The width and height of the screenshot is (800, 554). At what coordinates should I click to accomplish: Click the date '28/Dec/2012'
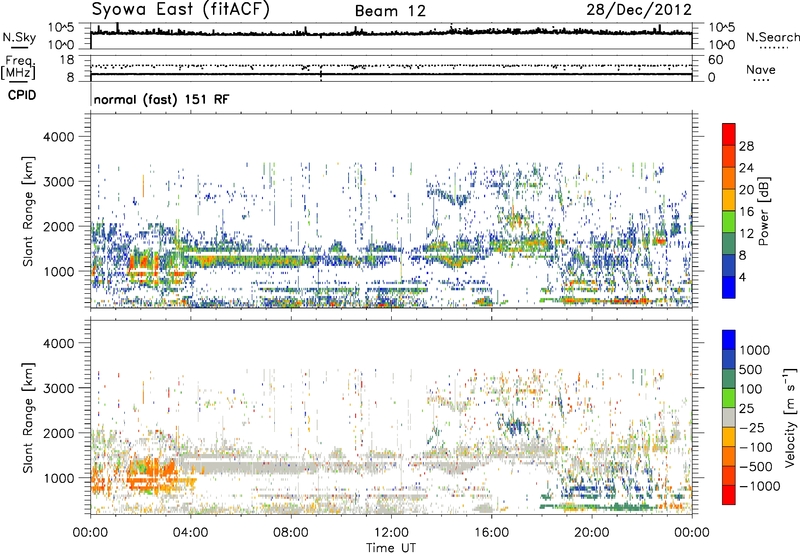coord(639,9)
